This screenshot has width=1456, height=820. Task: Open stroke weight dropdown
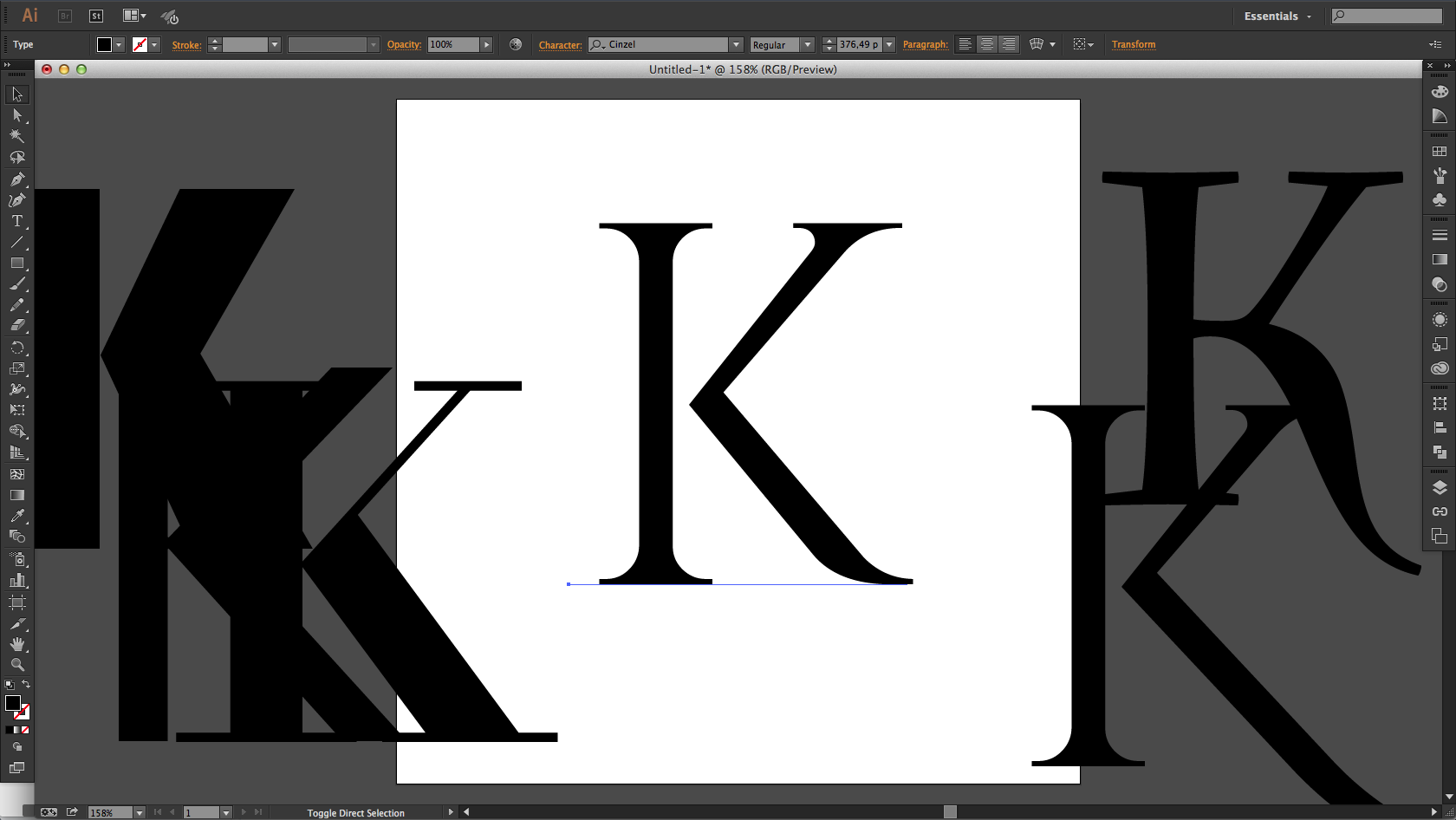[274, 44]
